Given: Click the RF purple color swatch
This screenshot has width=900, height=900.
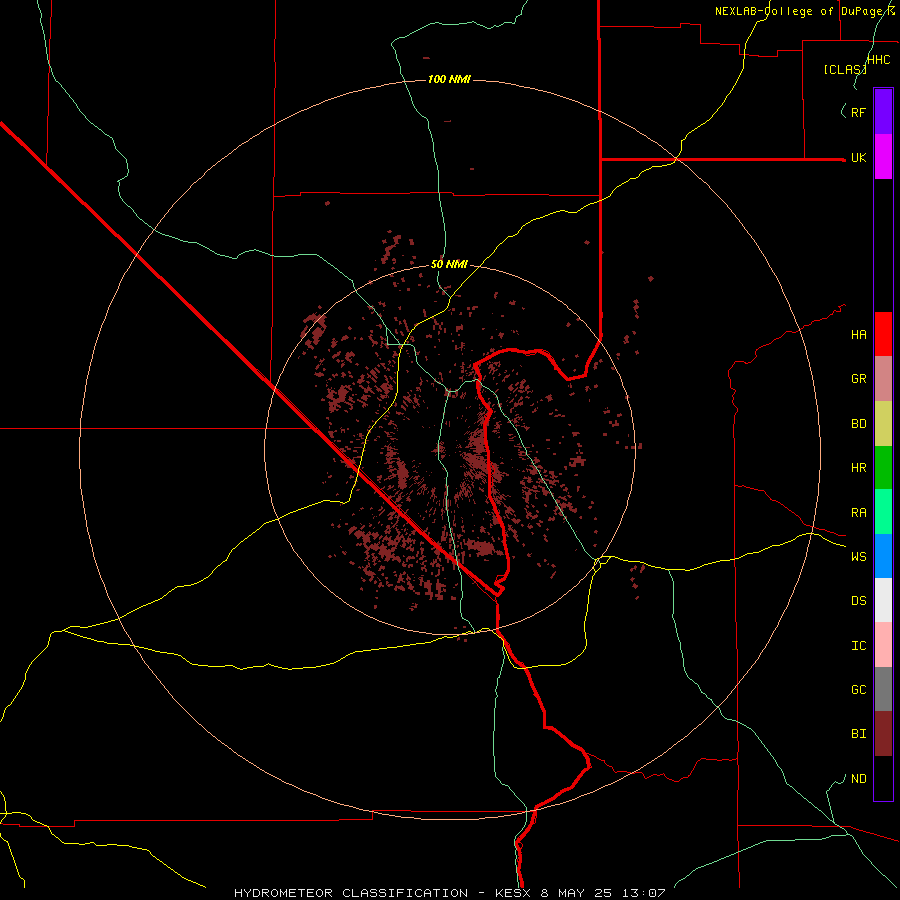Looking at the screenshot, I should [883, 112].
